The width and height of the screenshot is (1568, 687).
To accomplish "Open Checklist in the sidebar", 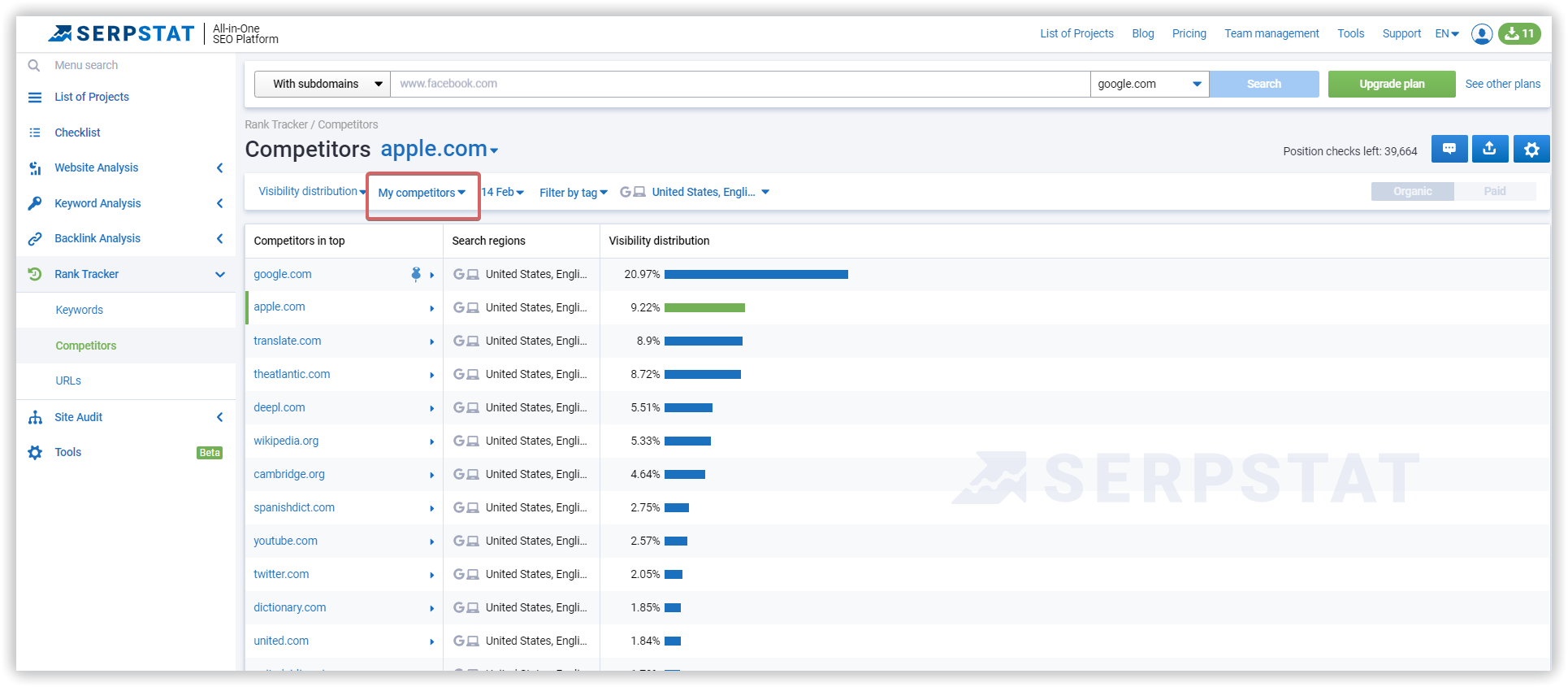I will coord(77,133).
